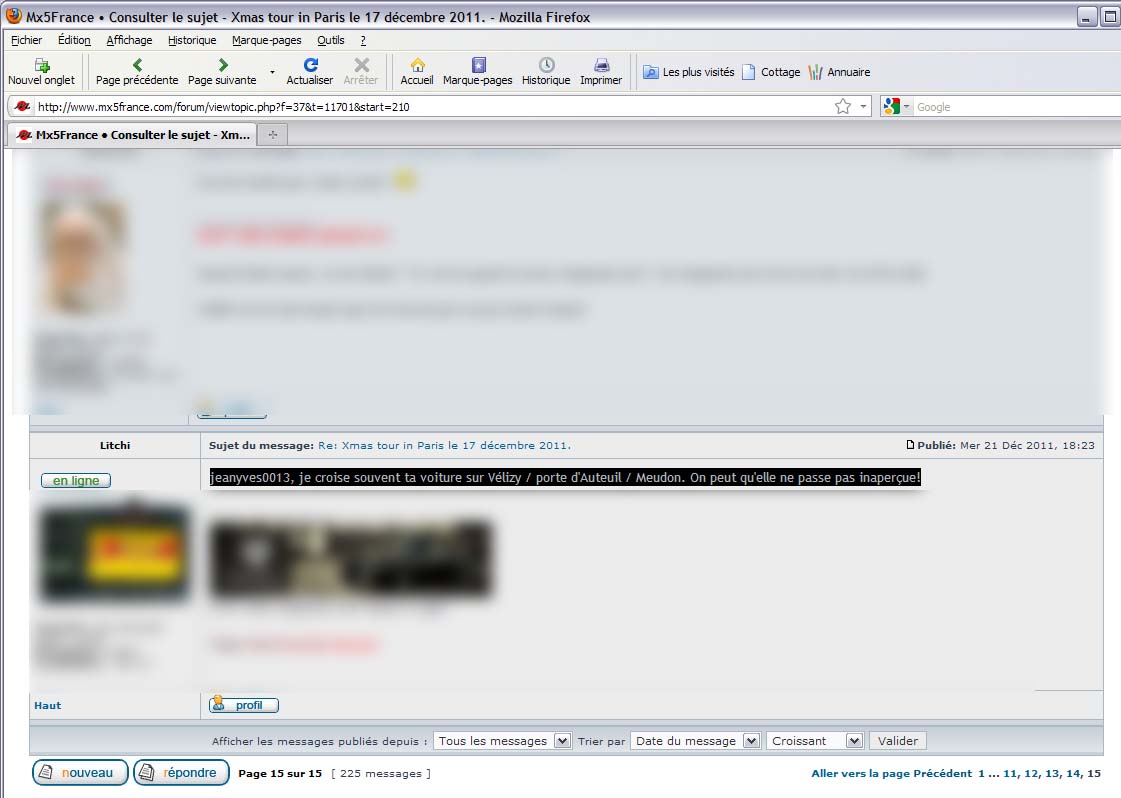
Task: Go to page 14 of the topic
Action: coord(1074,774)
